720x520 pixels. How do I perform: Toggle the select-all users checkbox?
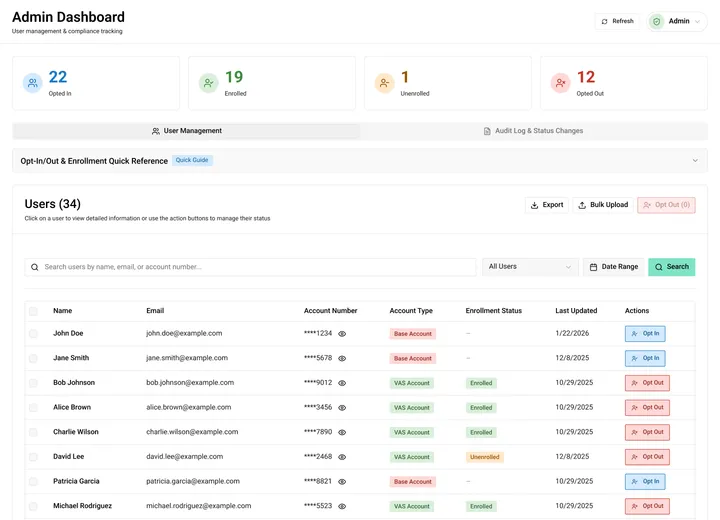click(x=33, y=311)
